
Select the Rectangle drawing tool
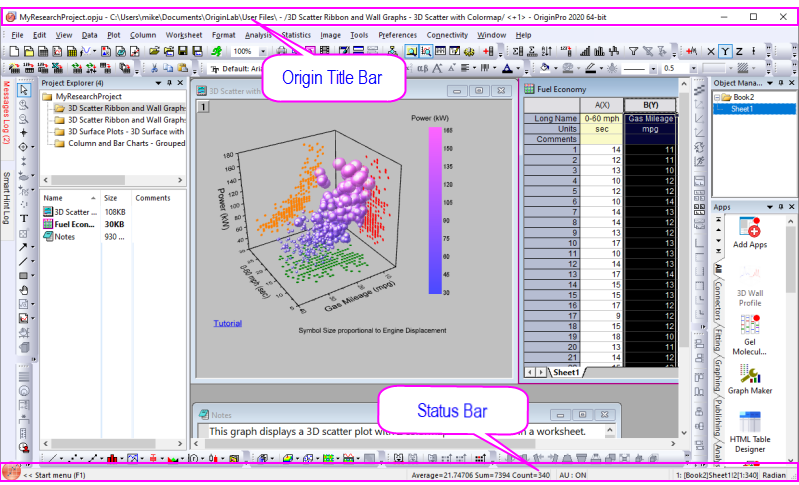[x=23, y=276]
